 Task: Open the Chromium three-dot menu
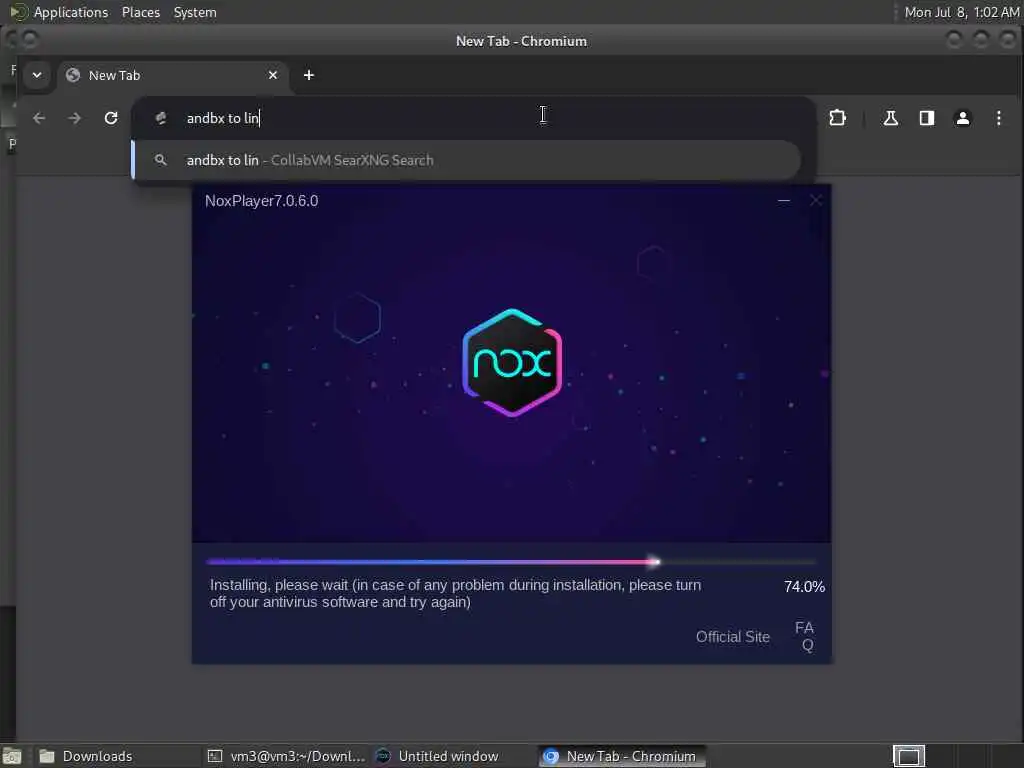coord(999,118)
